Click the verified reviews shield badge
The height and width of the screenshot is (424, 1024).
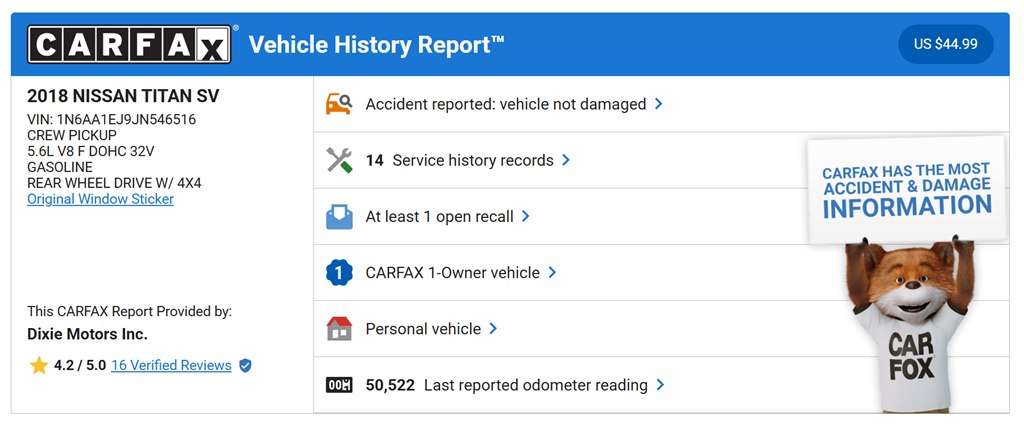pos(245,366)
